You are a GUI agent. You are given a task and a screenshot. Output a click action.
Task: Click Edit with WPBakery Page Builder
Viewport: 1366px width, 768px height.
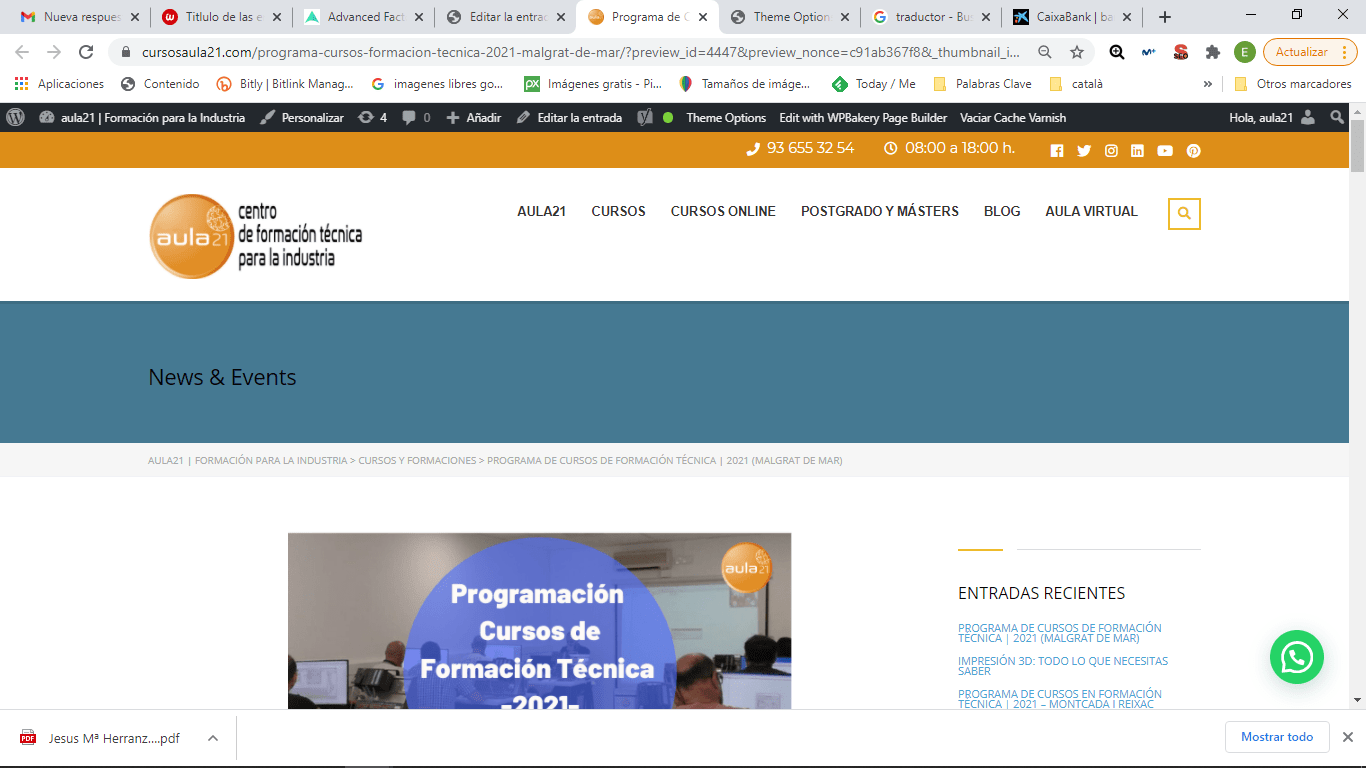863,117
